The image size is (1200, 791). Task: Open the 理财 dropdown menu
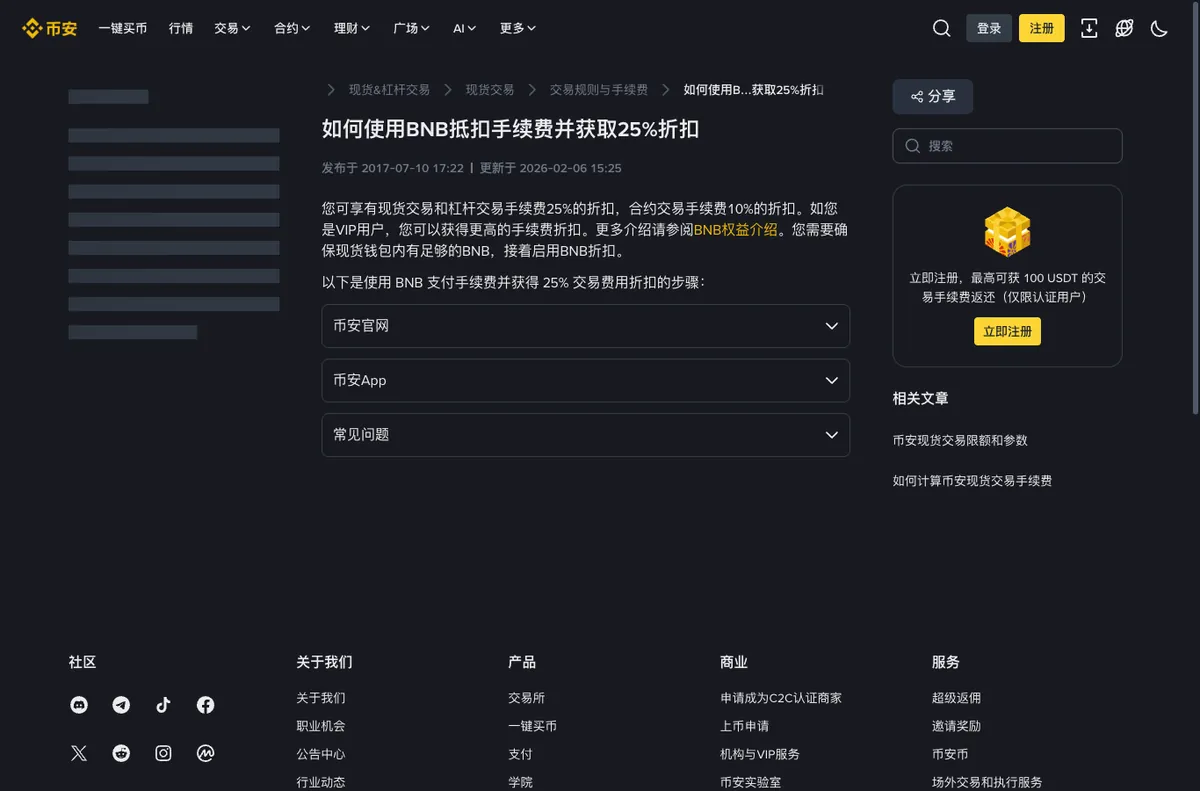pyautogui.click(x=352, y=28)
